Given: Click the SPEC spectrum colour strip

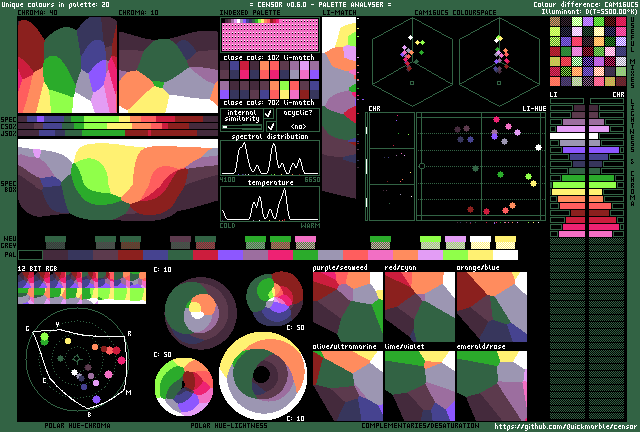Looking at the screenshot, I should click(x=118, y=119).
